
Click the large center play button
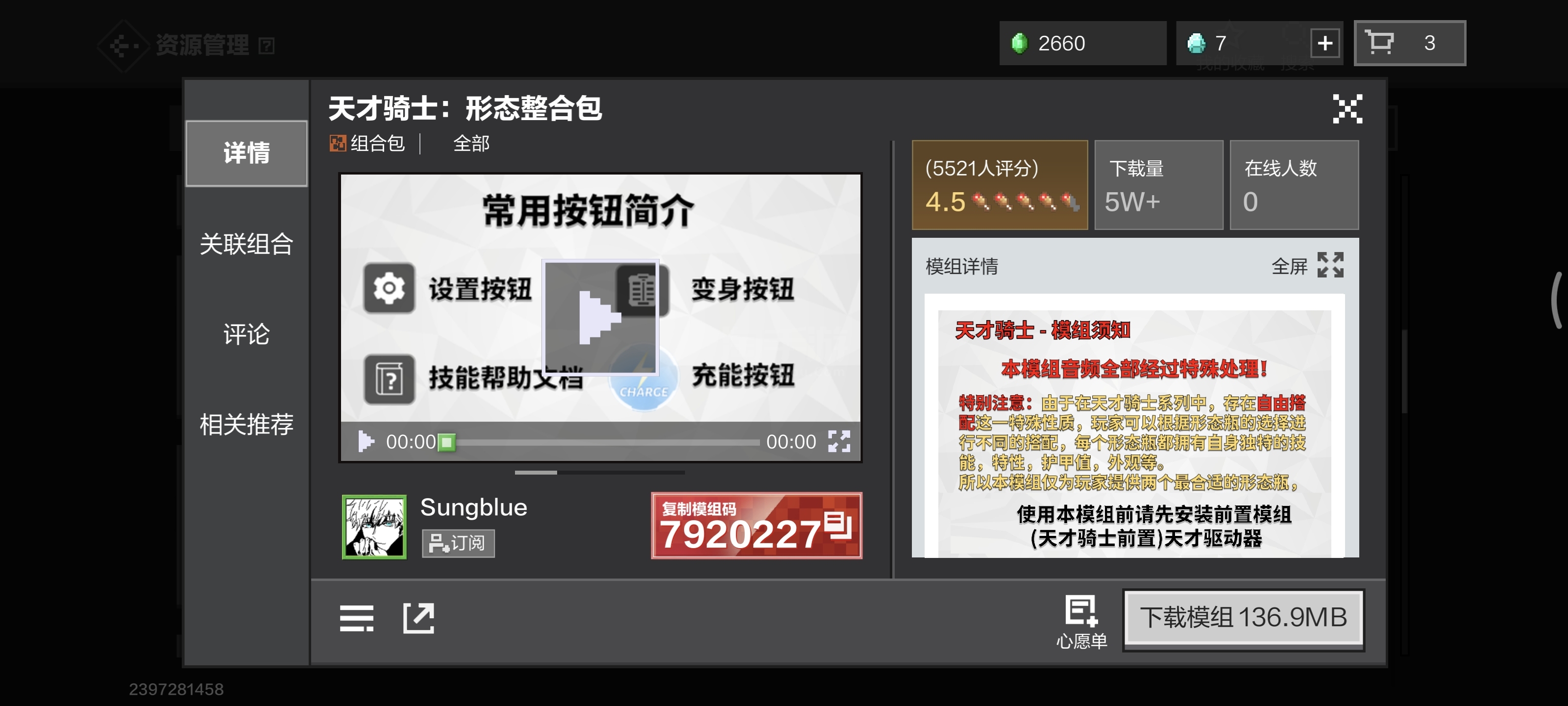pos(600,317)
